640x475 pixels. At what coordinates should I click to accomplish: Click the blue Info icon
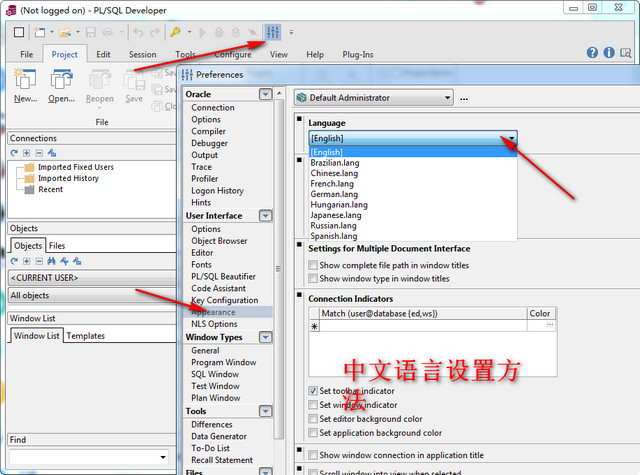pos(609,52)
